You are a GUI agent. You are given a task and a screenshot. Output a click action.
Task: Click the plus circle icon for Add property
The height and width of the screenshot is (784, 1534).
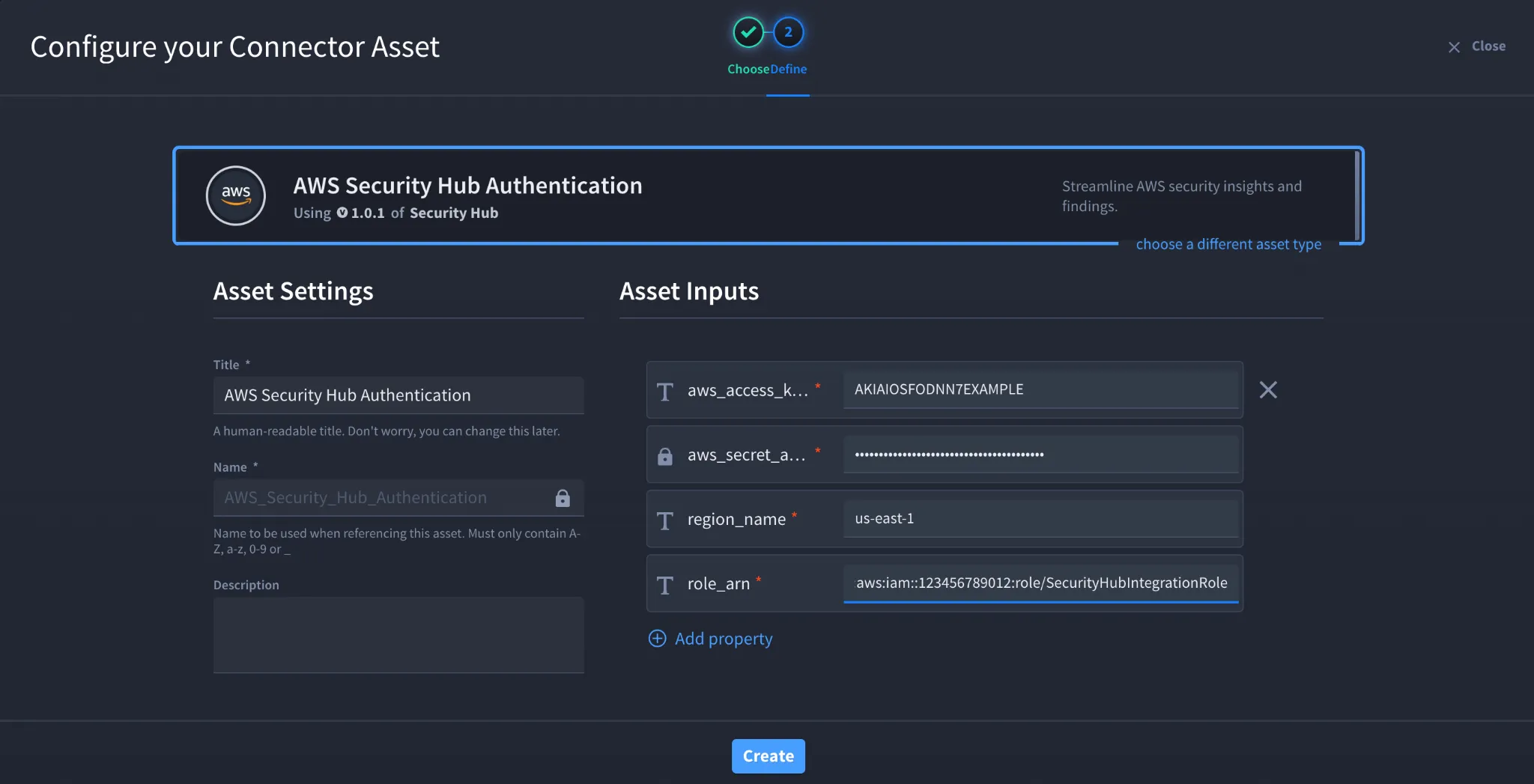[x=657, y=638]
